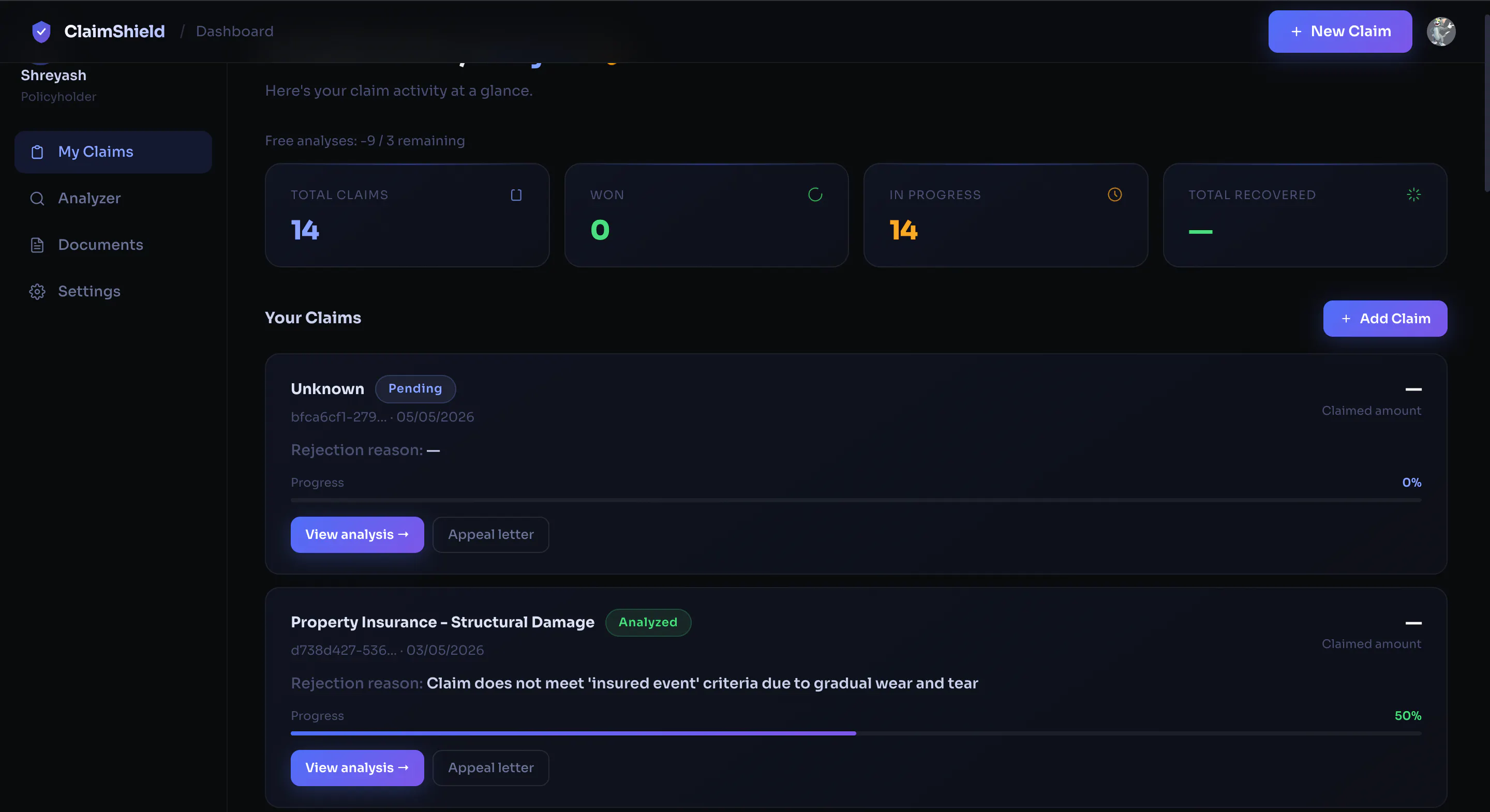Click the Documents file icon
1490x812 pixels.
pyautogui.click(x=37, y=245)
